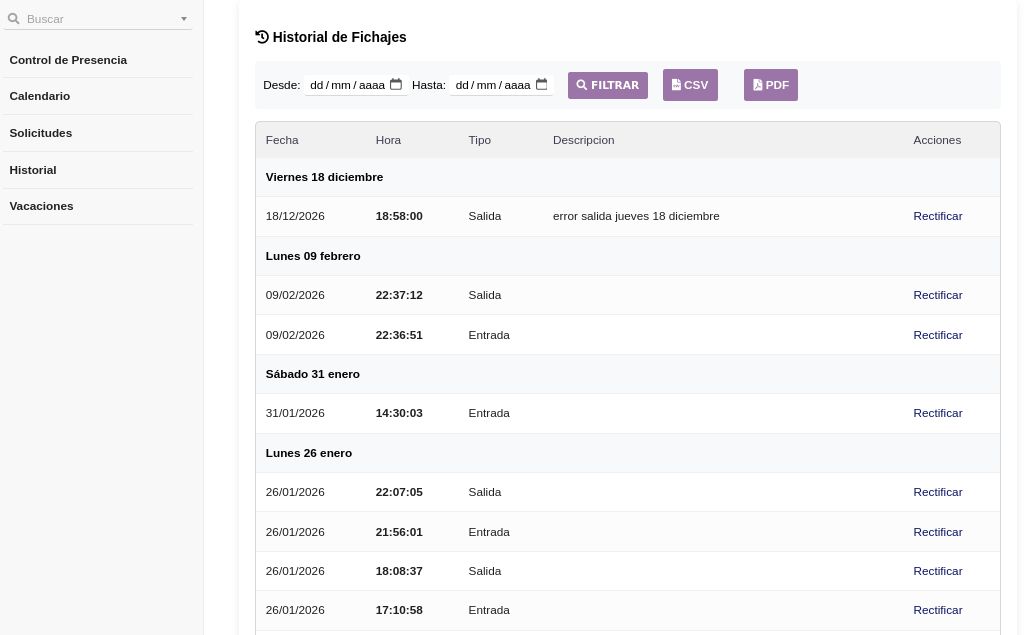Open the Hasta date calendar picker icon
Screen dimensions: 1030x635
pos(542,85)
